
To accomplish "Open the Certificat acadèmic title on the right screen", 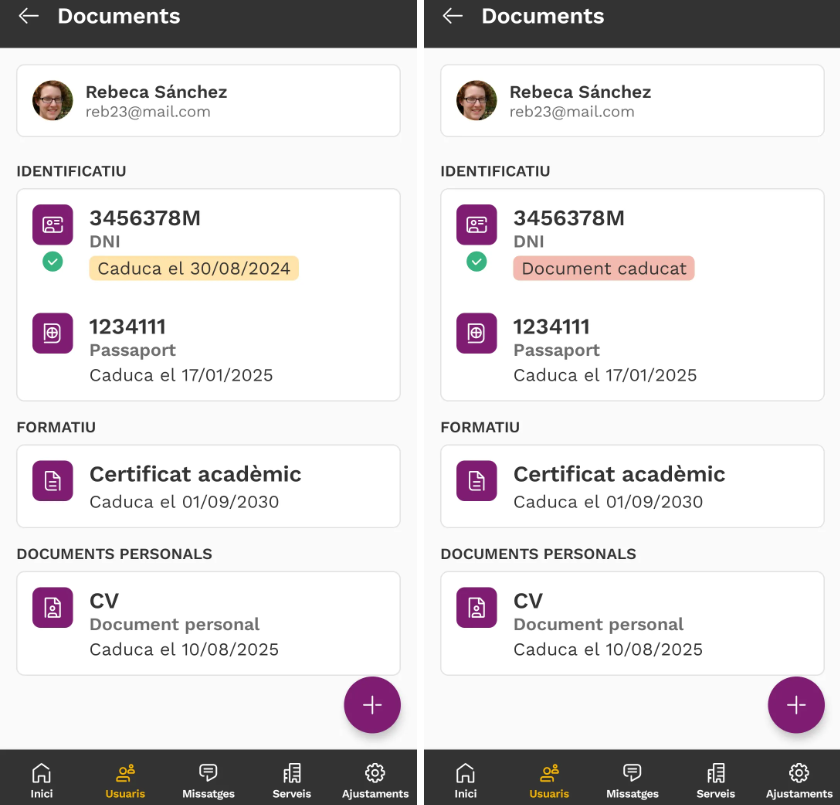I will (619, 474).
